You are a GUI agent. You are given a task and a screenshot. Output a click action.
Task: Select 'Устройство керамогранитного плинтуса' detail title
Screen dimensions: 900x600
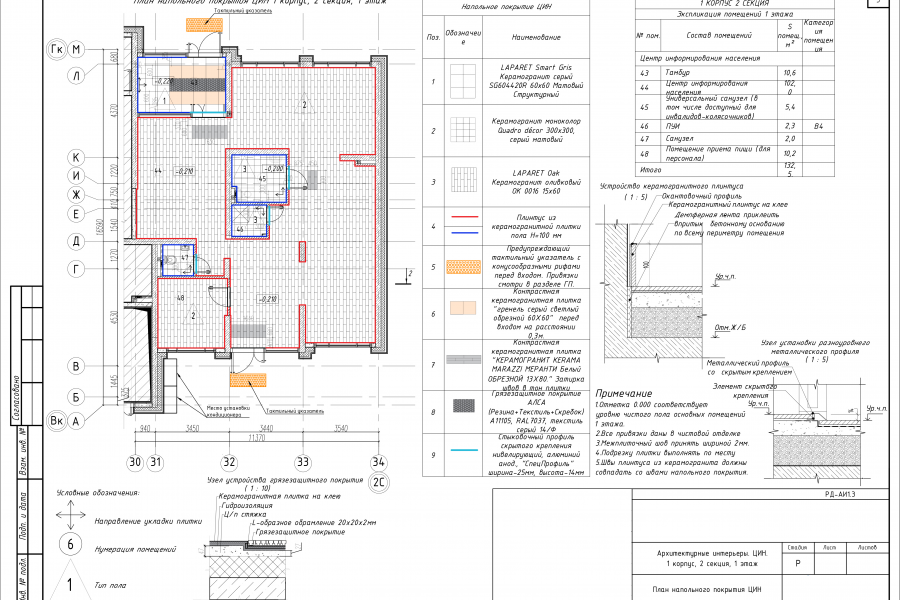[672, 186]
